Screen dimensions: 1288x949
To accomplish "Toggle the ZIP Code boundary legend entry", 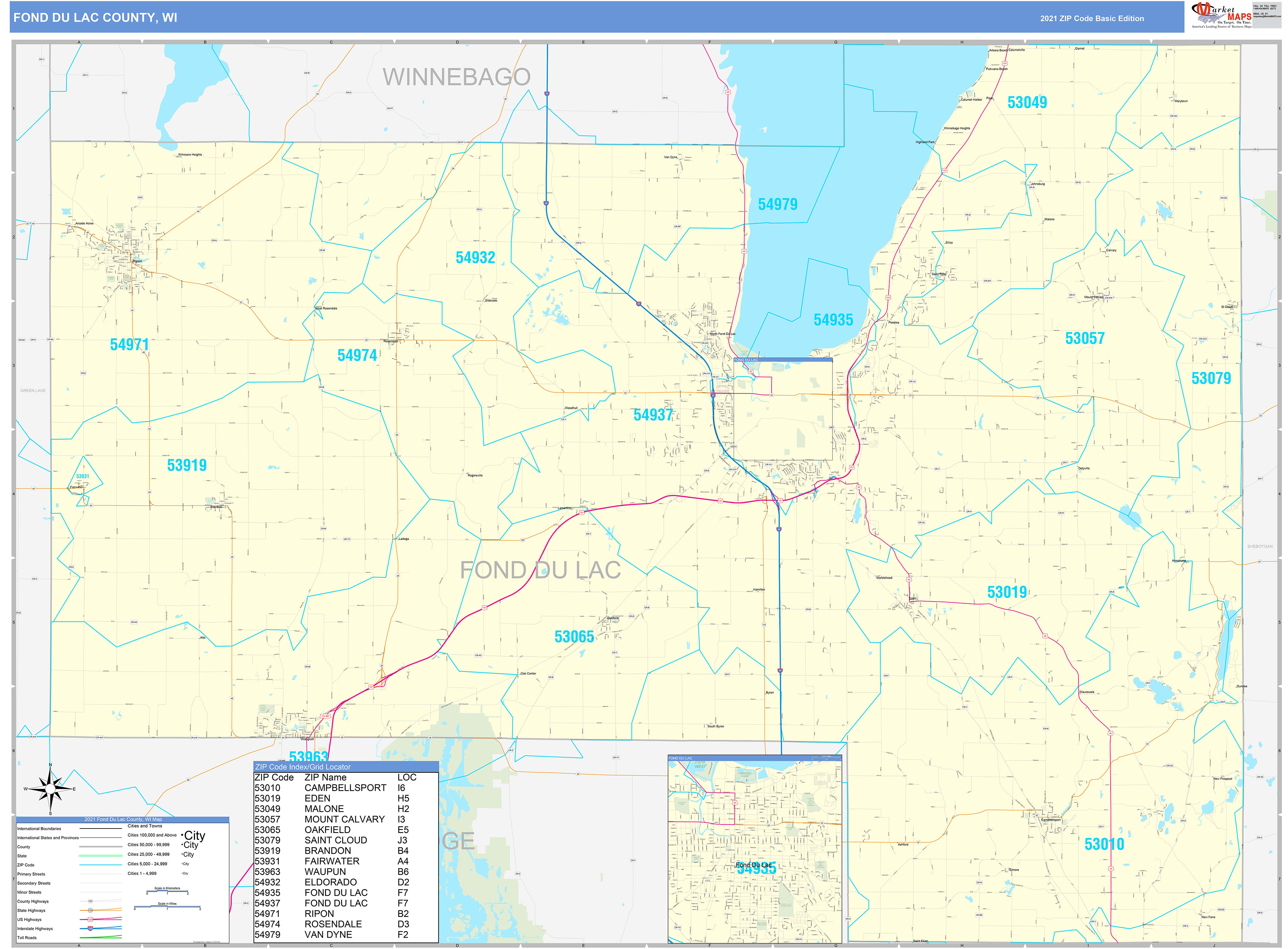I will pos(26,865).
